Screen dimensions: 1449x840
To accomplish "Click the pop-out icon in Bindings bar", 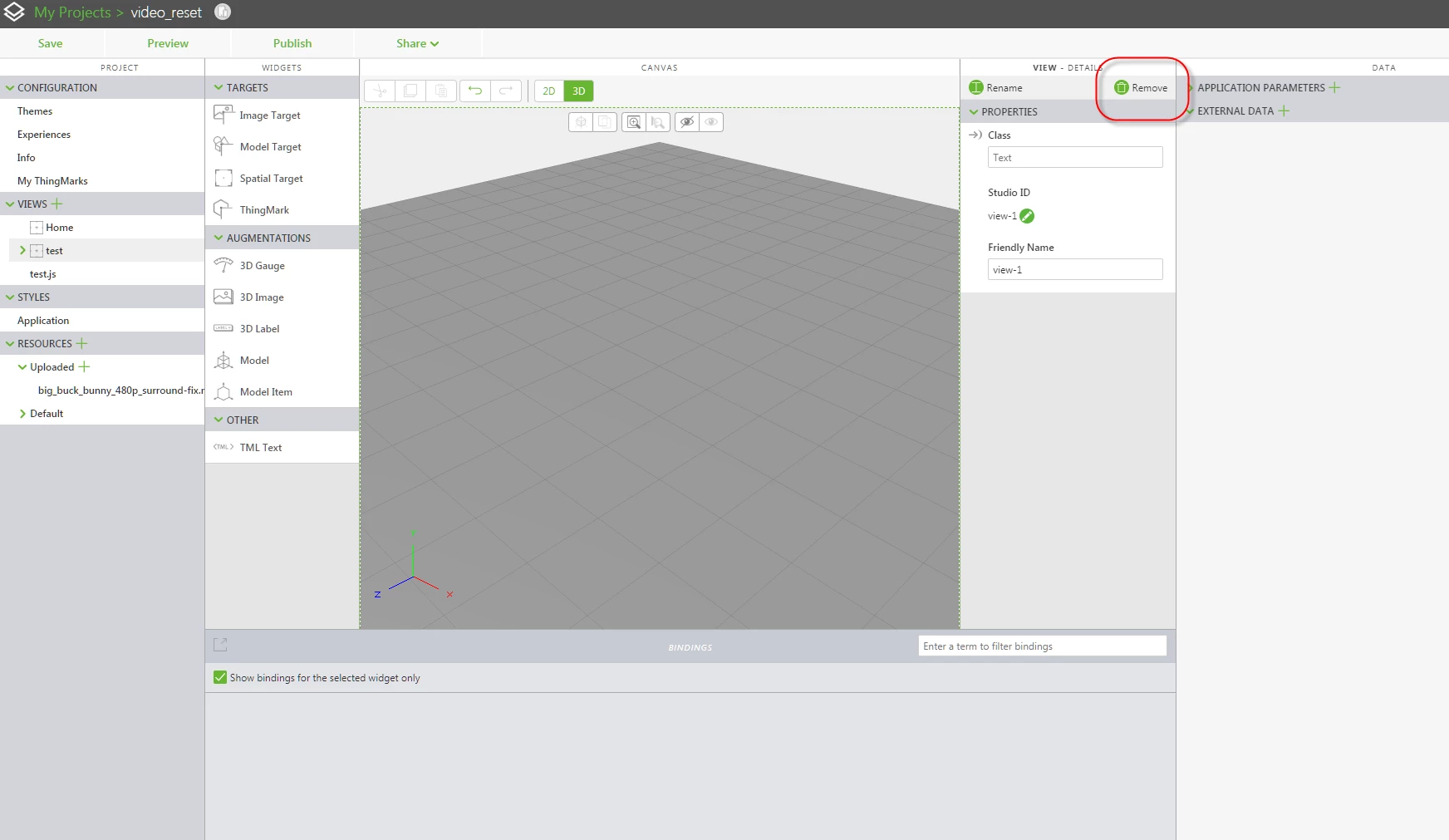I will 220,645.
